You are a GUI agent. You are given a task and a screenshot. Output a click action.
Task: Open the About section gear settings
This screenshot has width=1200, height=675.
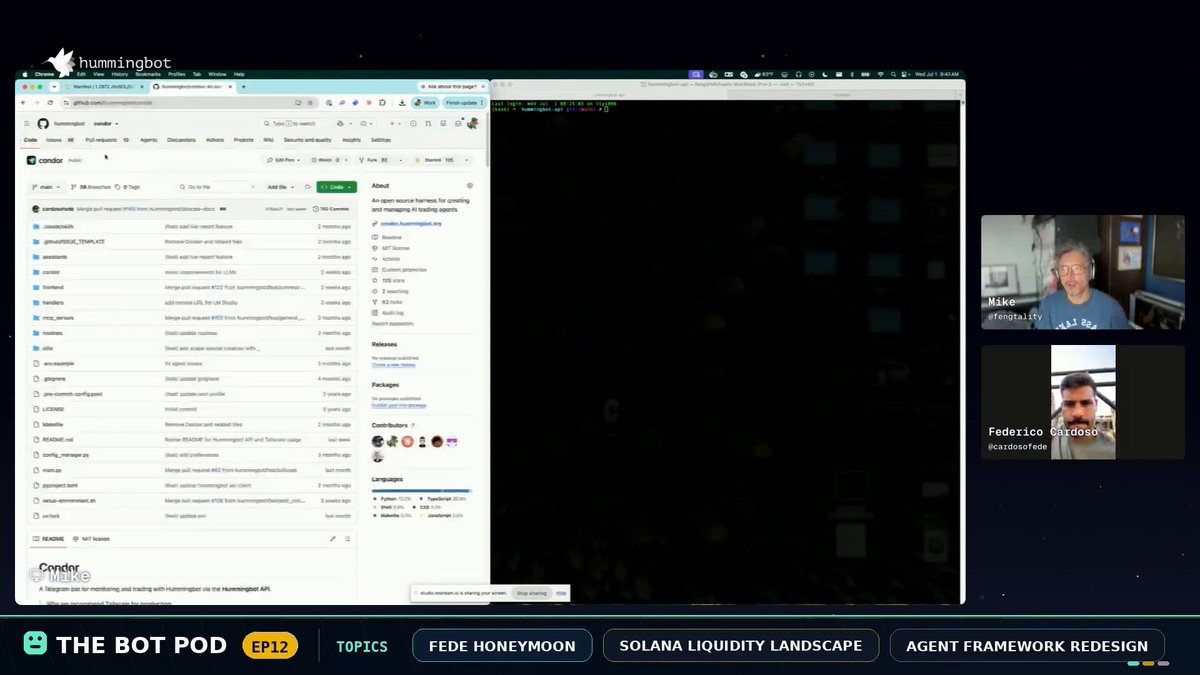(x=470, y=186)
